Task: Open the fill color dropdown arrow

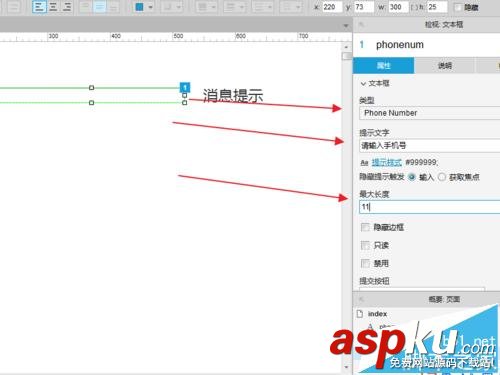Action: pos(150,7)
